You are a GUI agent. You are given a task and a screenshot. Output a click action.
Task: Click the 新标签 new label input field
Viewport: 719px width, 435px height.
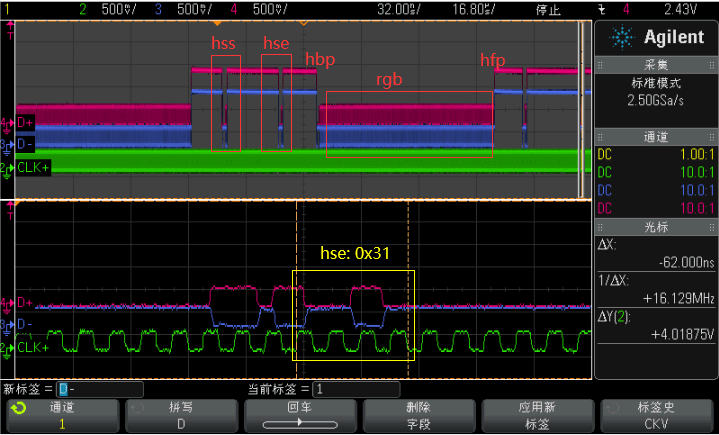99,389
